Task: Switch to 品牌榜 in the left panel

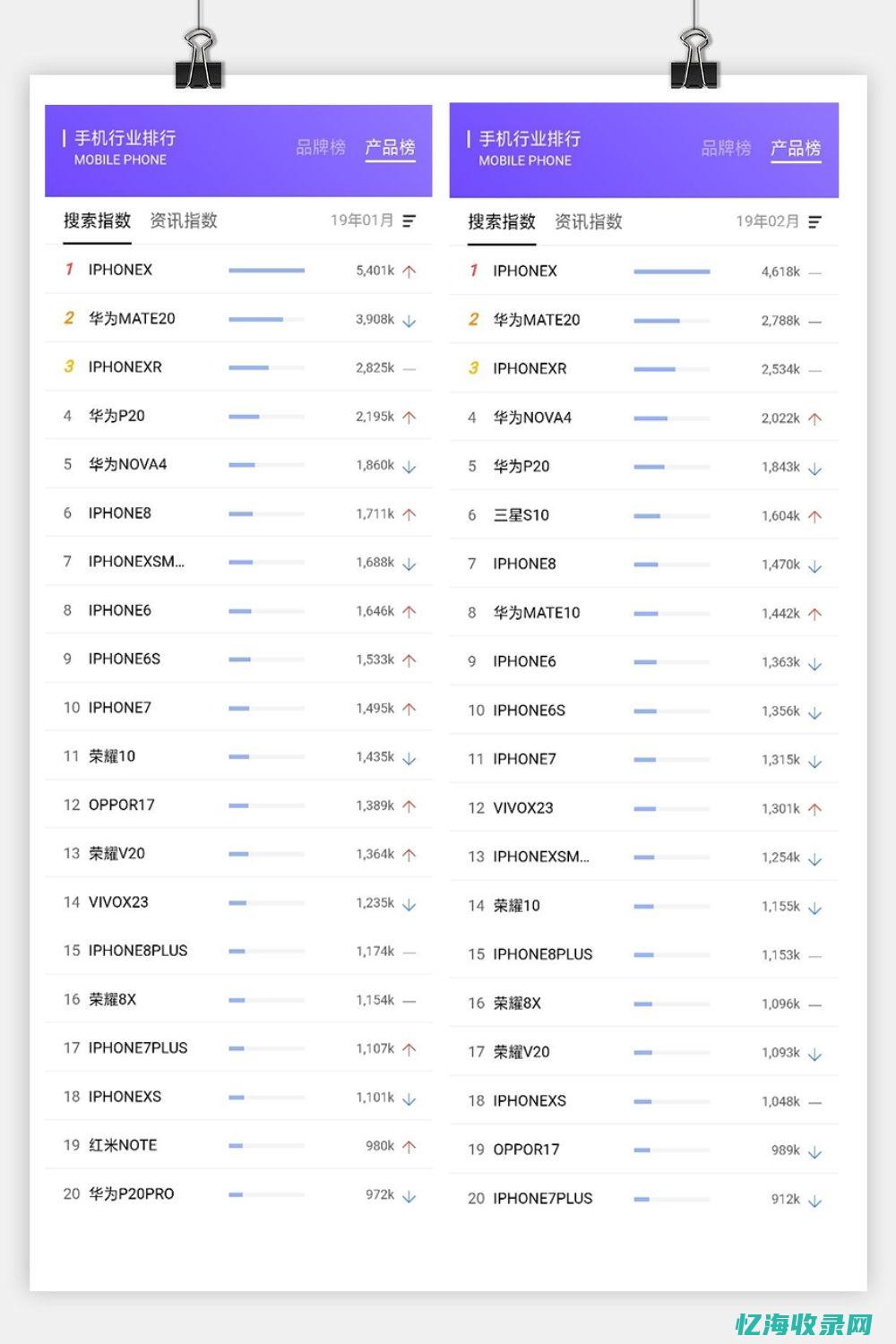Action: click(321, 147)
